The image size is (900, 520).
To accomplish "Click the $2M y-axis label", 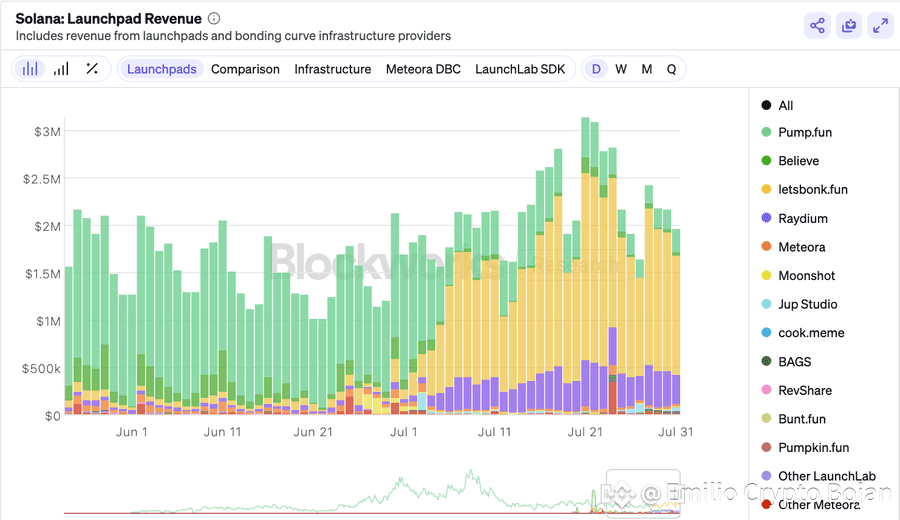I will click(x=47, y=226).
